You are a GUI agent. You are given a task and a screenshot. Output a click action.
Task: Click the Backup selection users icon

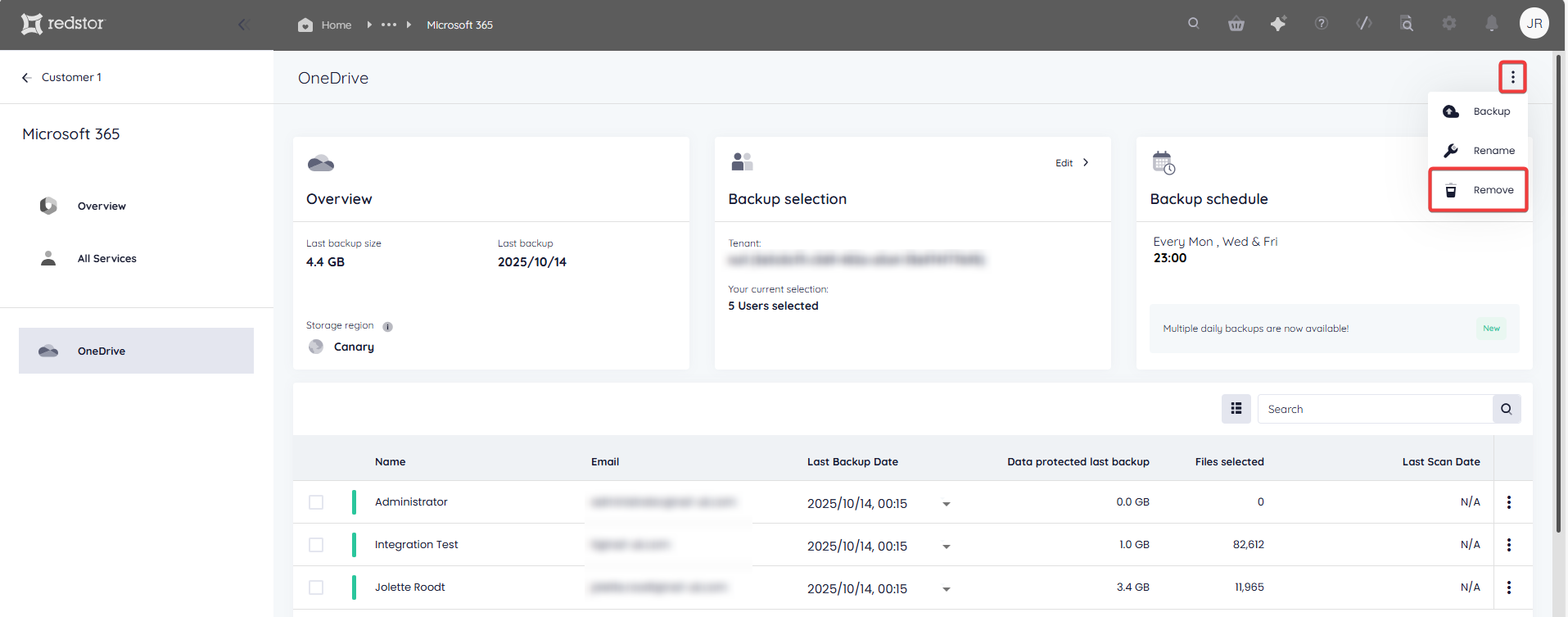point(742,161)
